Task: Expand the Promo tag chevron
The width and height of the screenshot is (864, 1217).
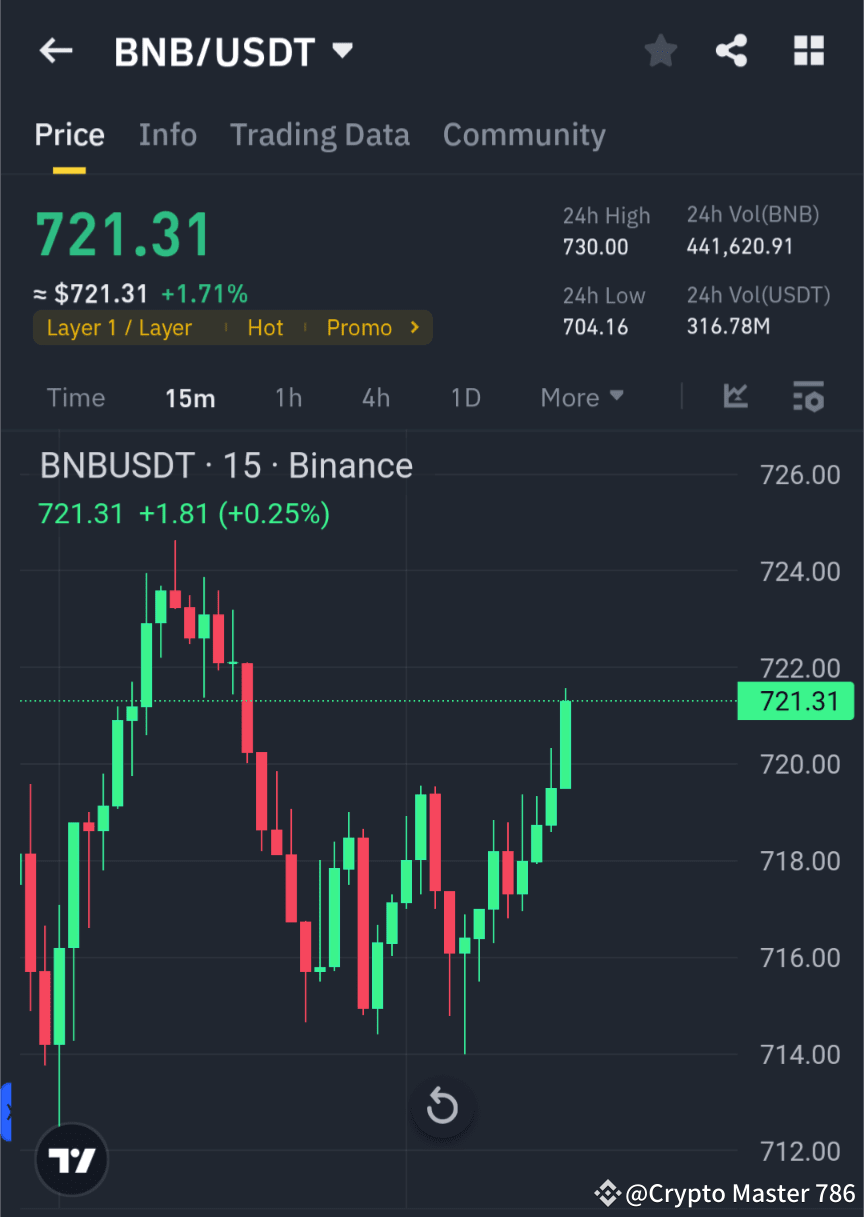Action: tap(413, 327)
